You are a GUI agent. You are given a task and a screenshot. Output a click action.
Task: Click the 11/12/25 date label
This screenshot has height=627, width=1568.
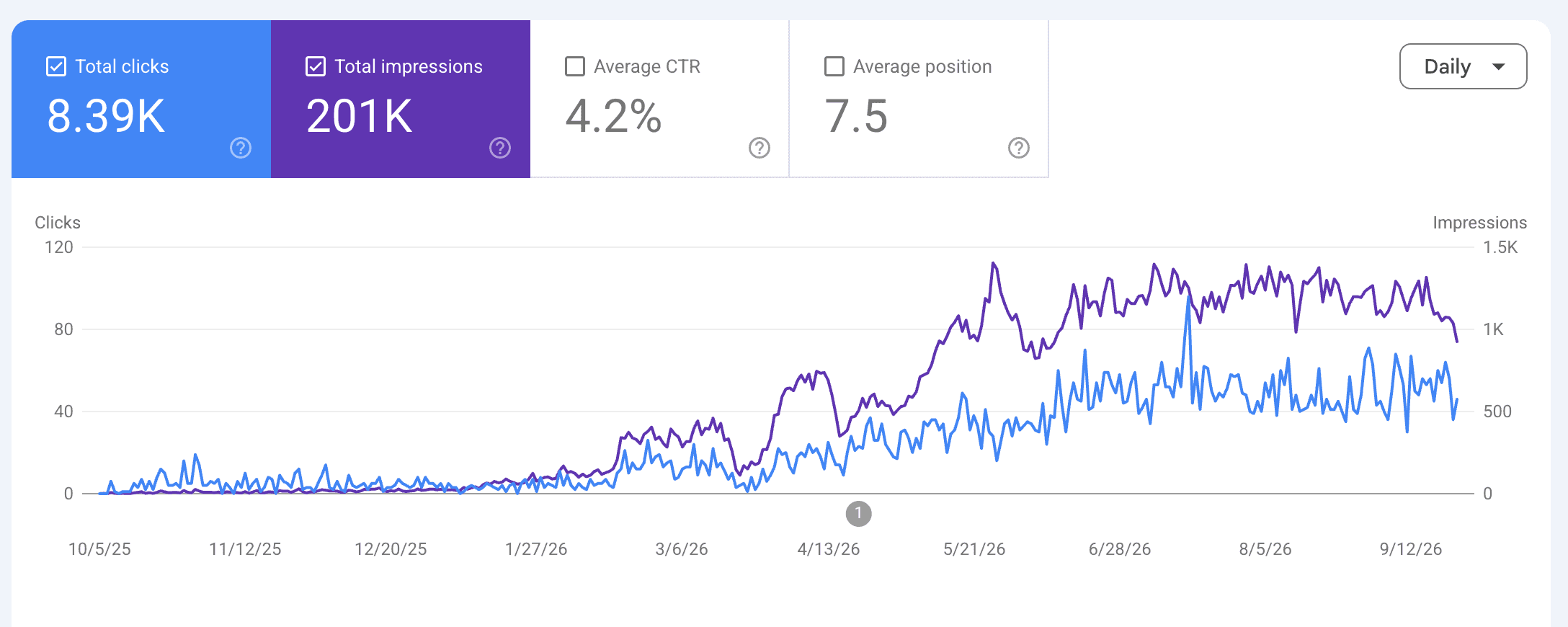(x=245, y=549)
